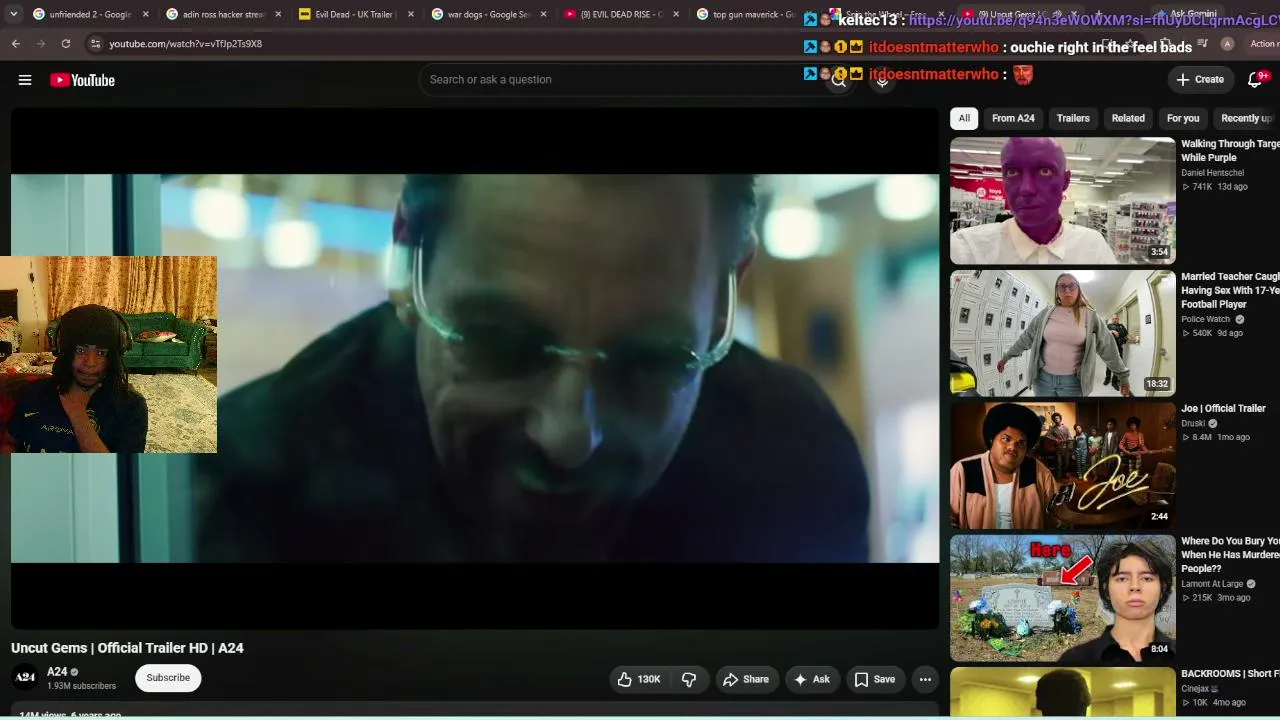Click the 'Police Watch' channel name

(1206, 320)
